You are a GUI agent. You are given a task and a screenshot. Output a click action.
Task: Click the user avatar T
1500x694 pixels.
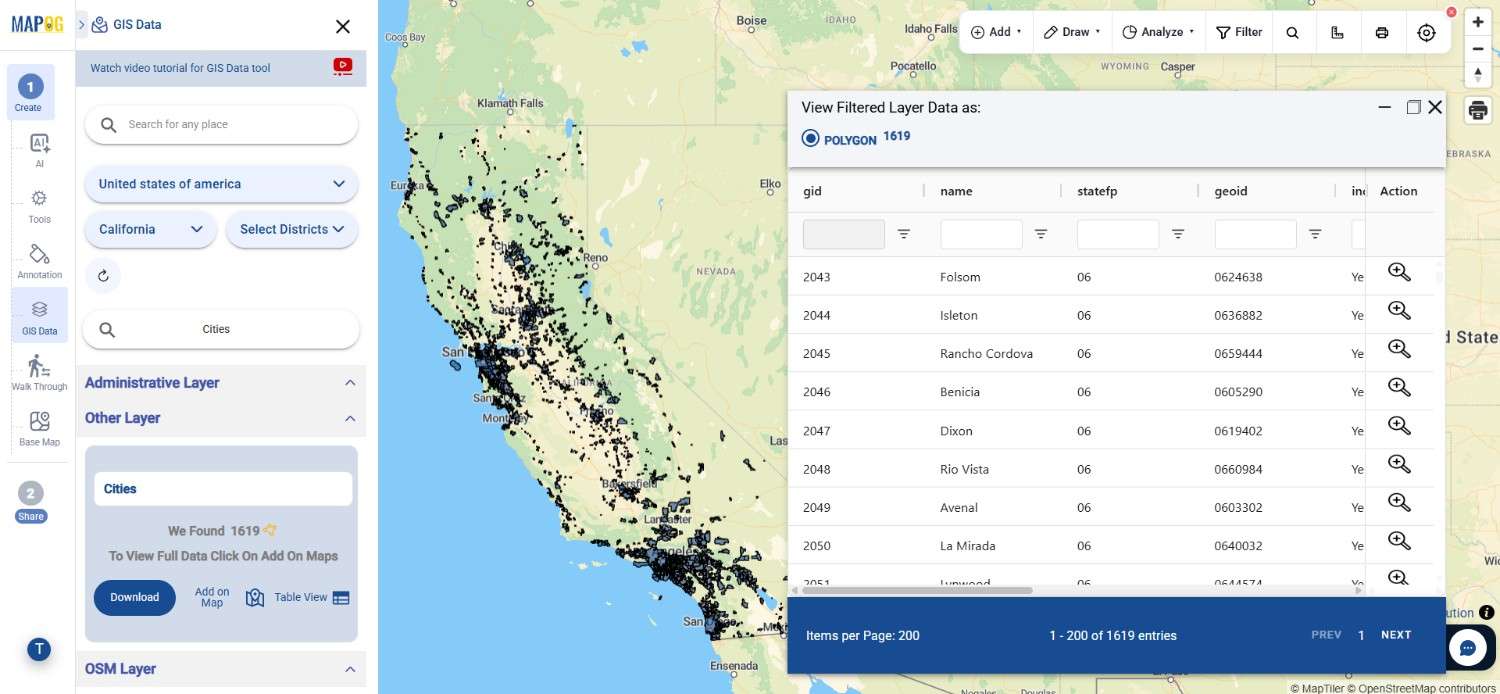39,650
